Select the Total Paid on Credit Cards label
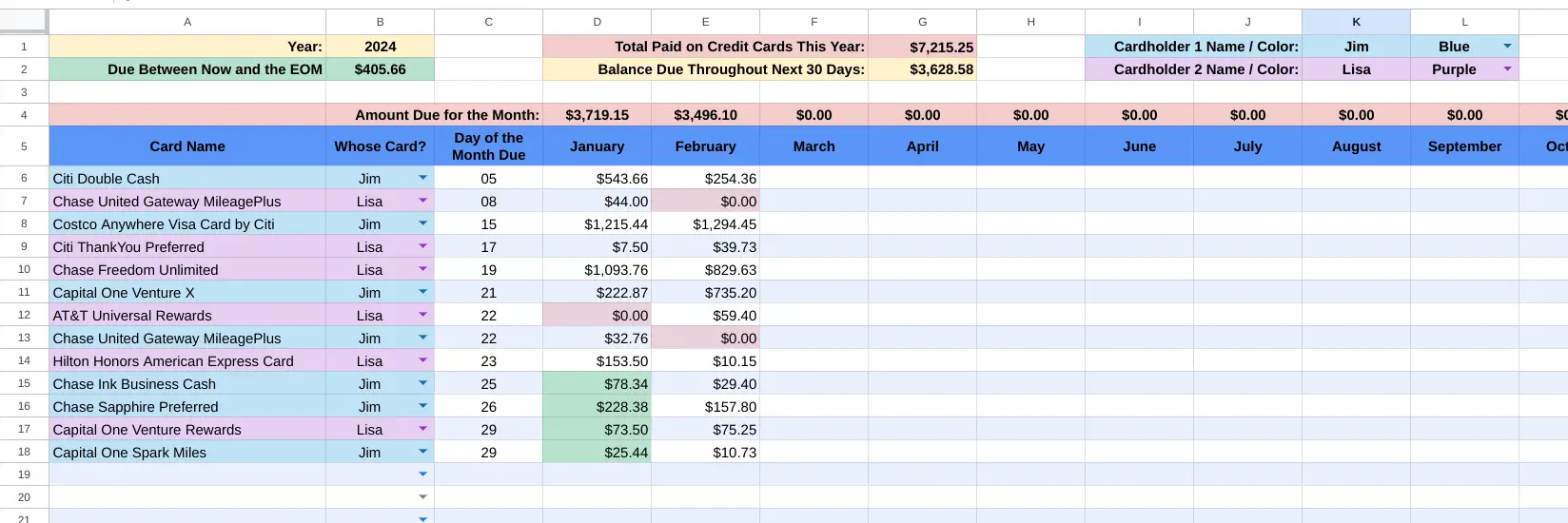 tap(706, 47)
